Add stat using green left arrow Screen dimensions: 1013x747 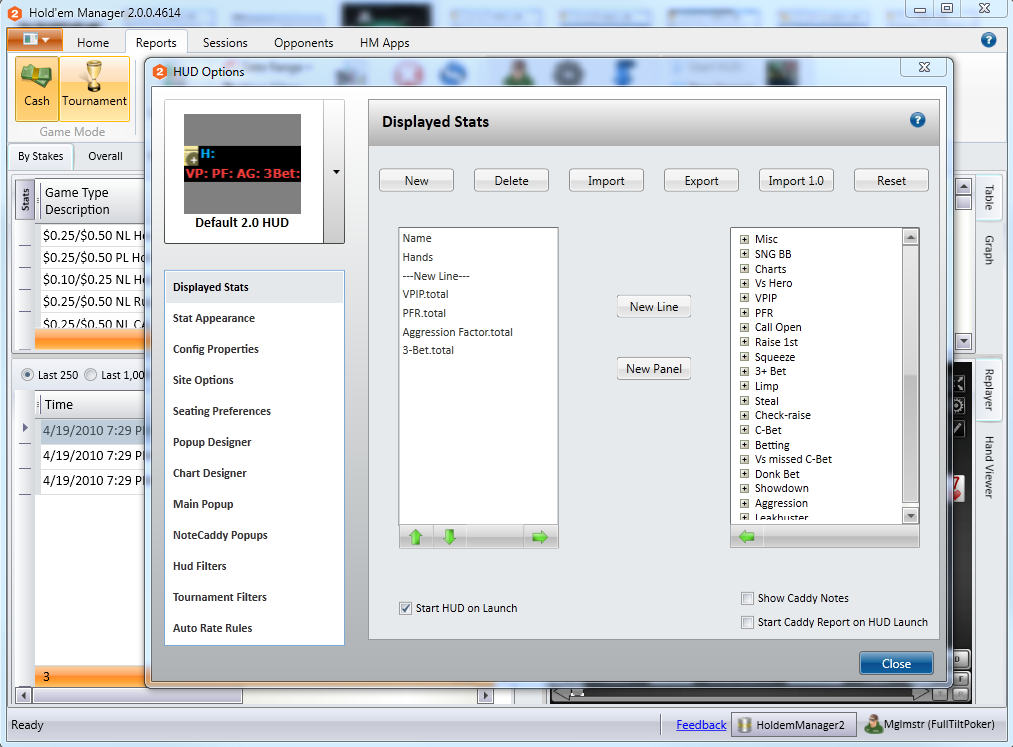click(747, 536)
